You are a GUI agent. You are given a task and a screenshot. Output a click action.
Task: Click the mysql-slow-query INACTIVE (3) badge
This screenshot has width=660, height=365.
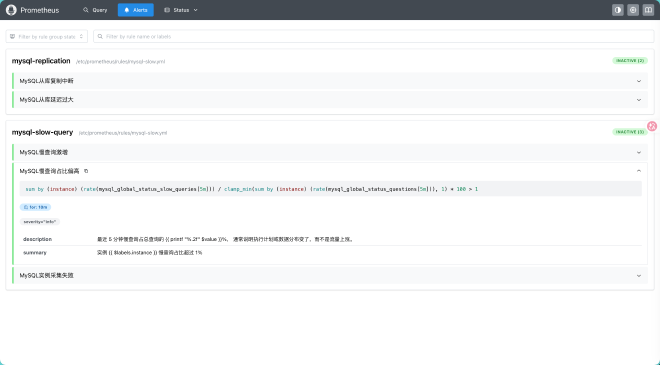[630, 132]
